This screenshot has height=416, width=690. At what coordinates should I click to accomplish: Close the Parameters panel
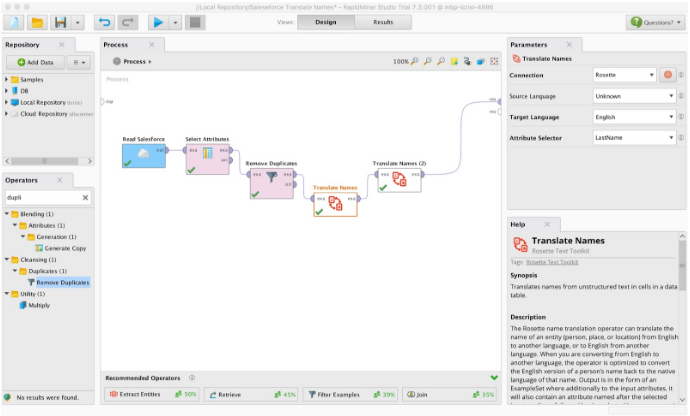tap(569, 44)
